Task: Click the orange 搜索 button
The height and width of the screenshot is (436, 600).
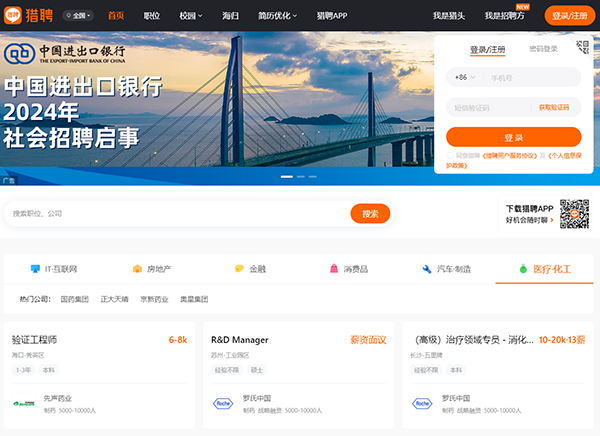Action: [370, 214]
